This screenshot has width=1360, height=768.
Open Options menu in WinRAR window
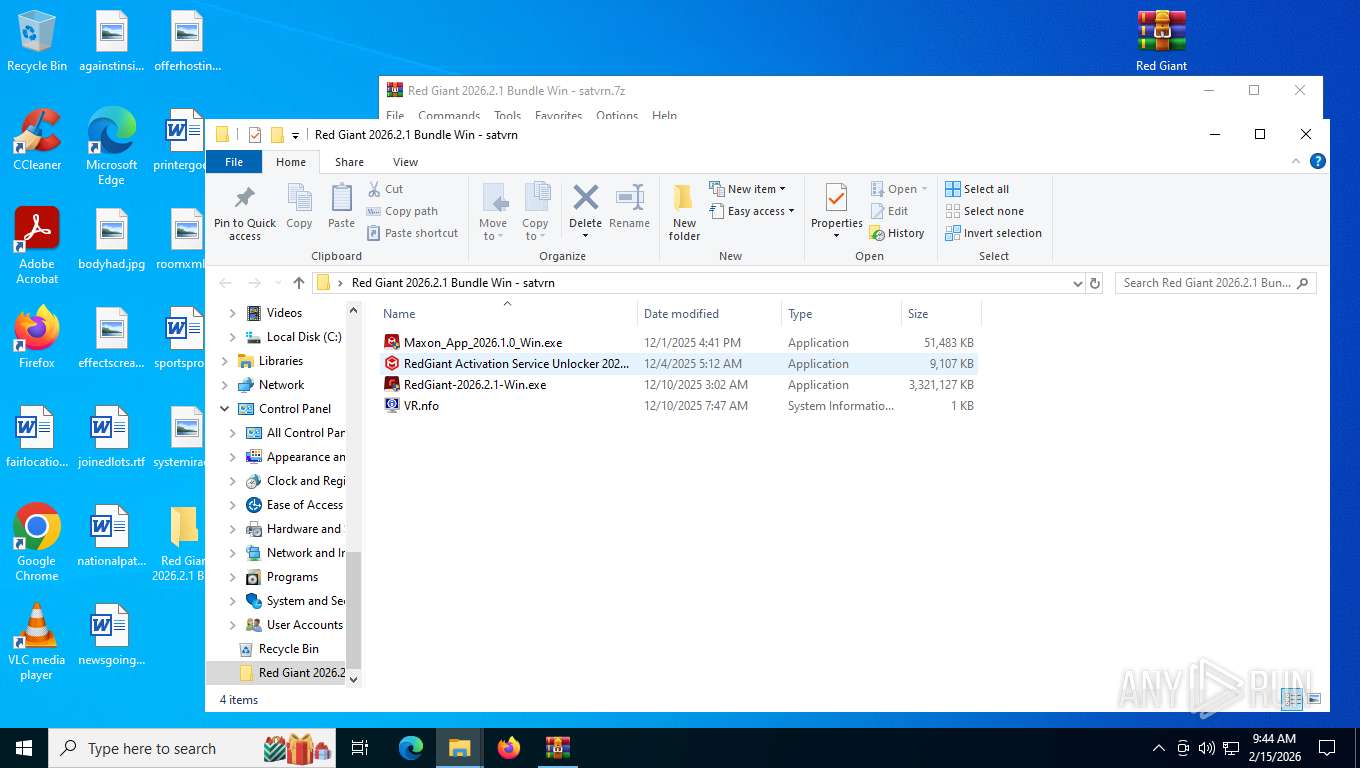point(617,115)
